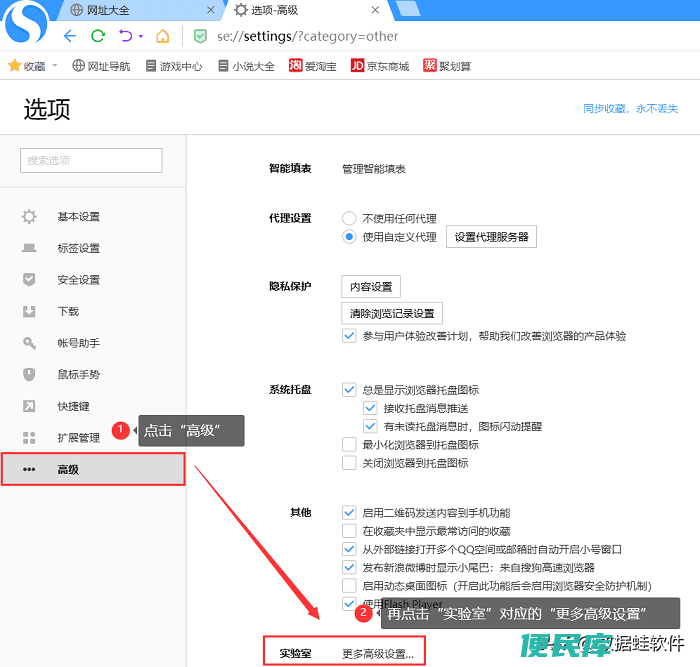
Task: Toggle 参与用户体验改善计划 checkbox
Action: click(349, 336)
